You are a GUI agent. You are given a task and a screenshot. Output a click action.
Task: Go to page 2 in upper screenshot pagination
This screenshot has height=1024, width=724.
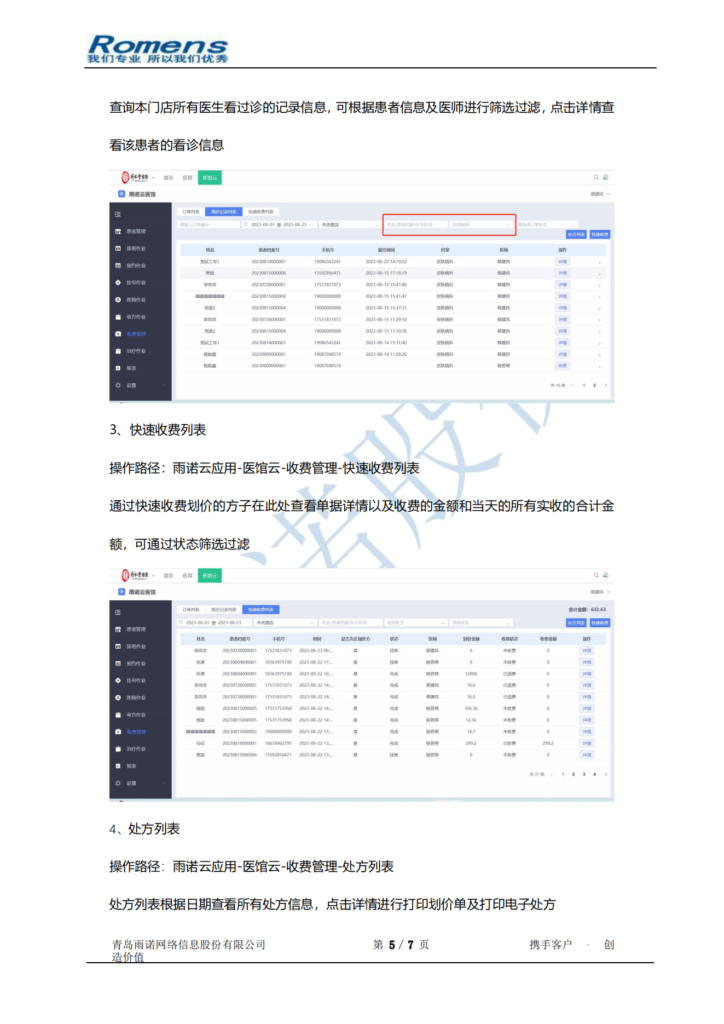pyautogui.click(x=594, y=385)
